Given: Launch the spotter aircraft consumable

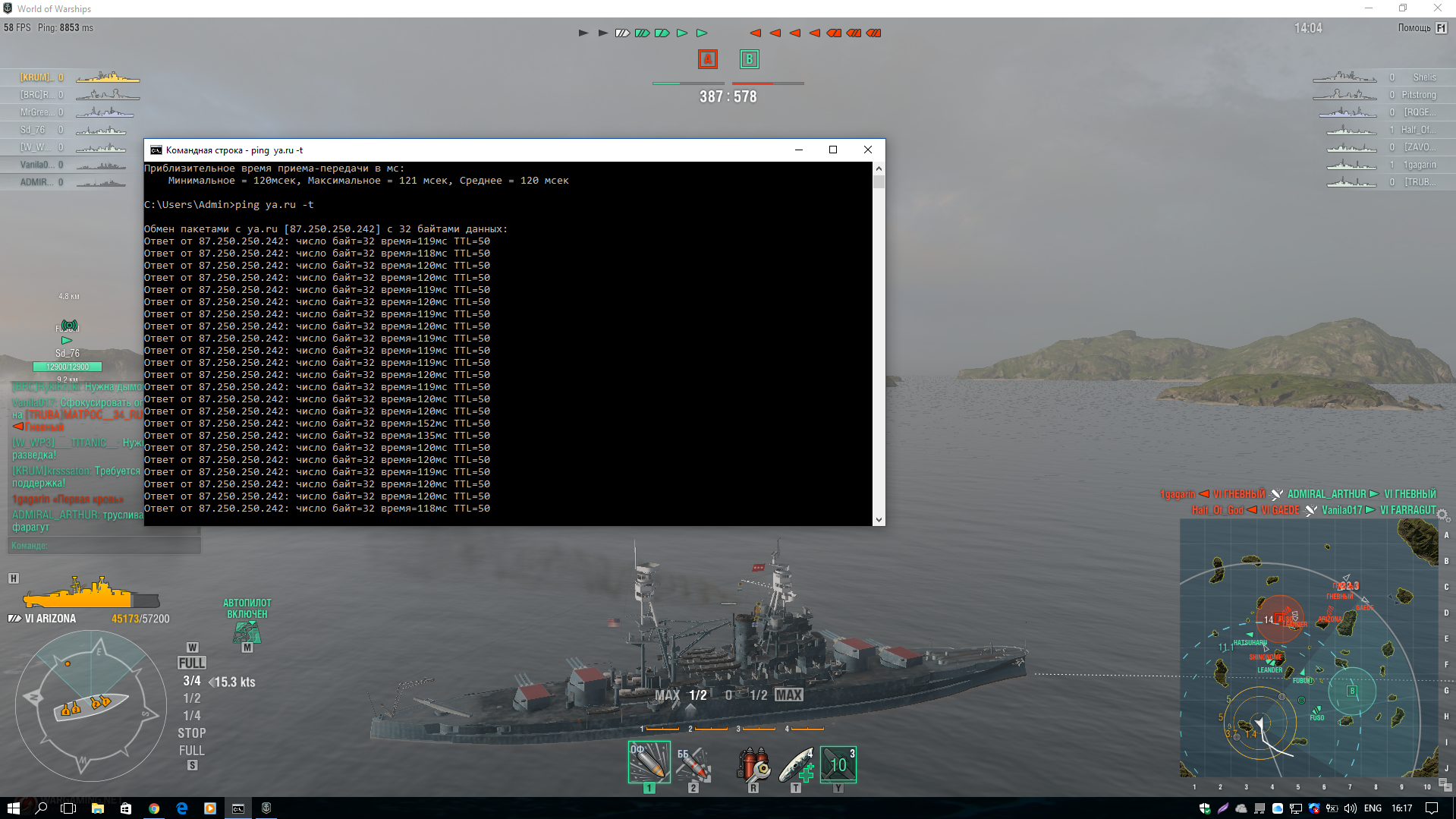Looking at the screenshot, I should (838, 764).
